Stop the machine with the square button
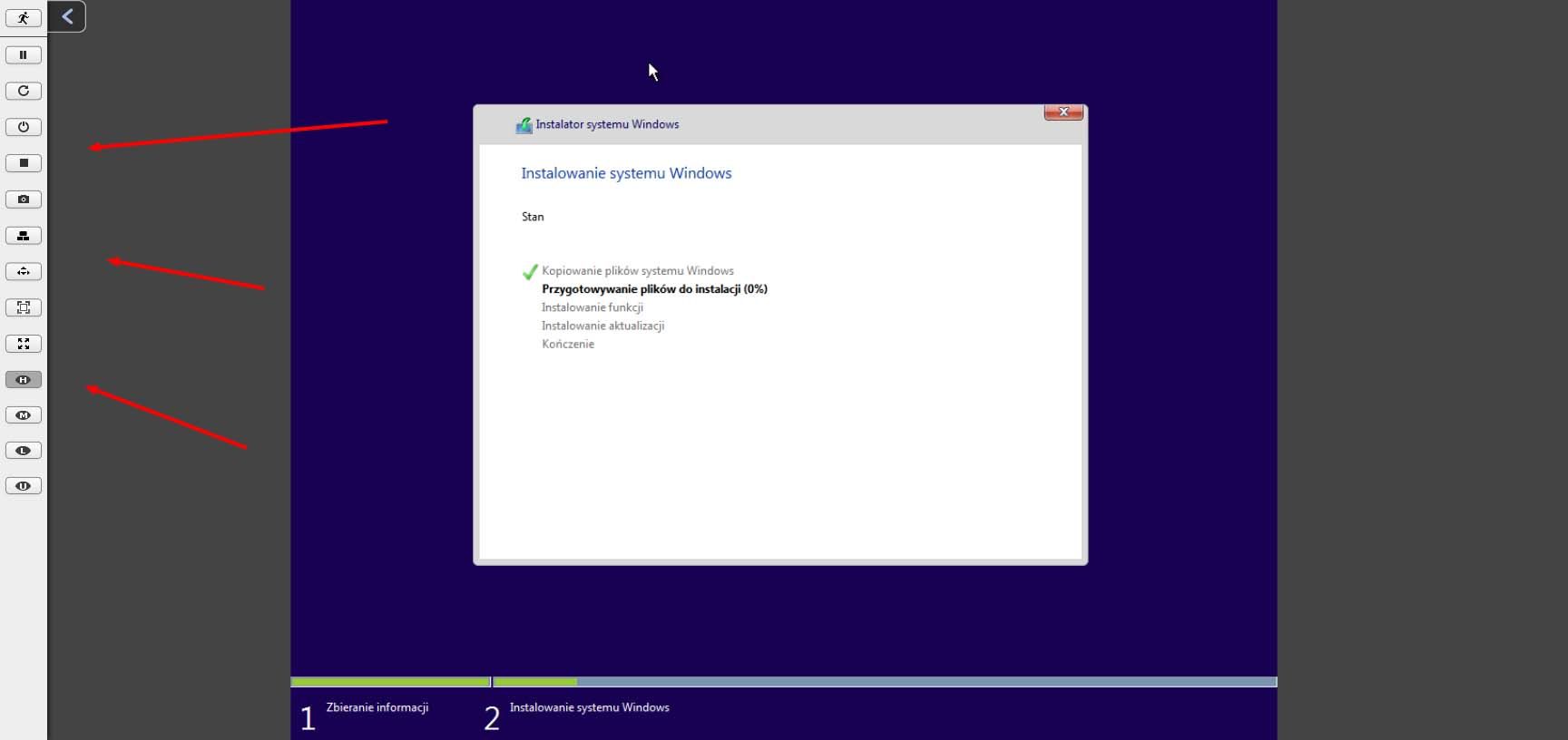1568x740 pixels. 24,163
